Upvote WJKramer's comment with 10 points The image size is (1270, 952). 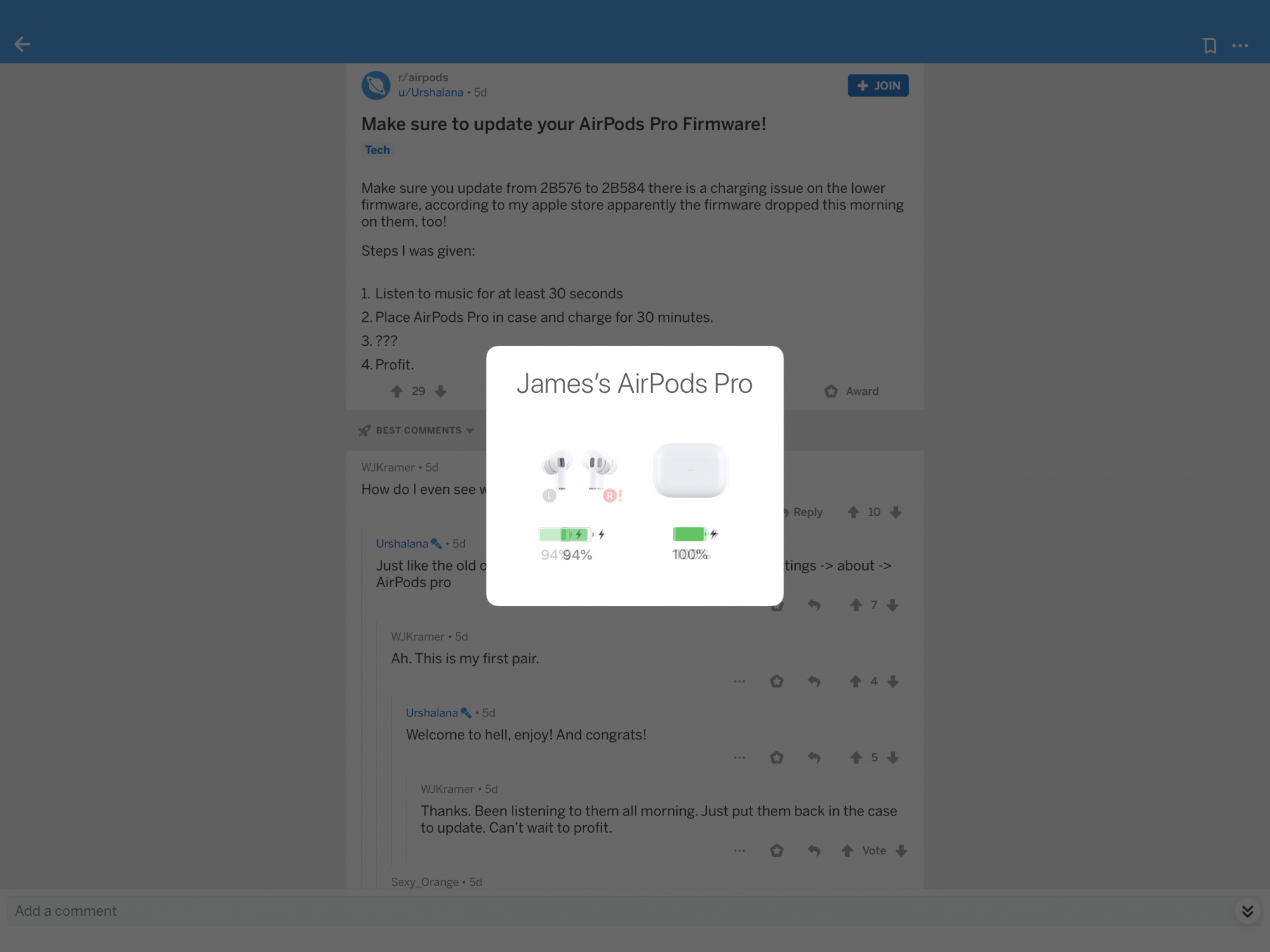853,512
